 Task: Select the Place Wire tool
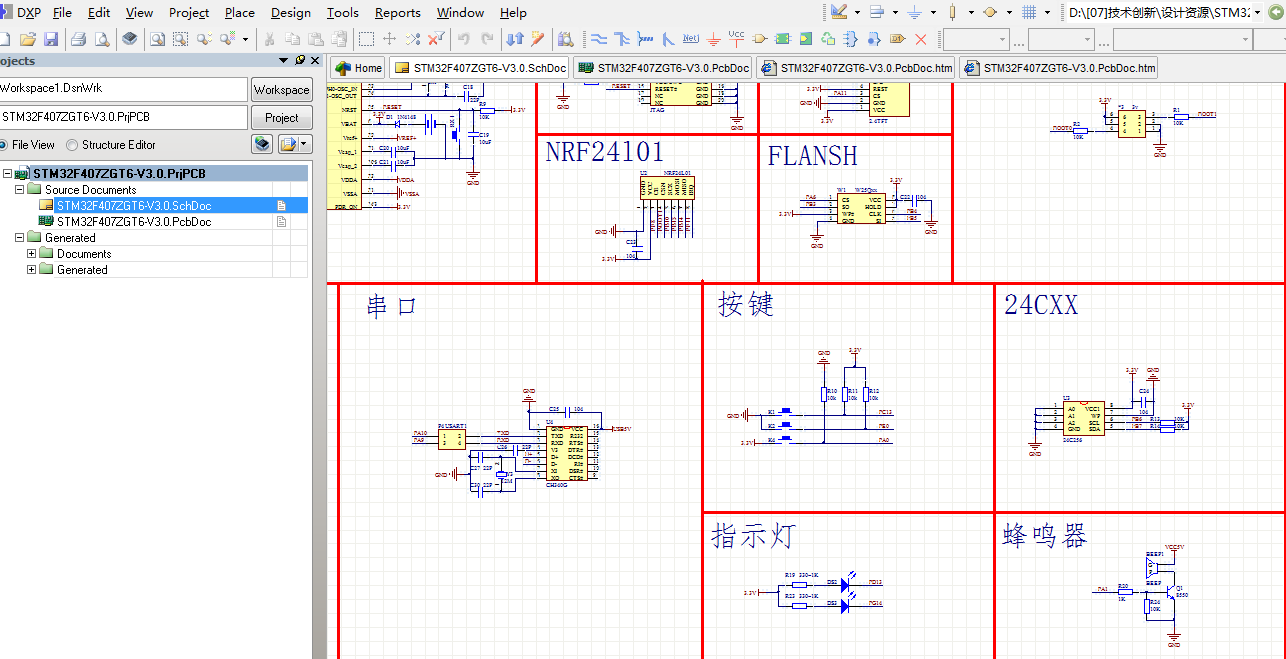coord(598,39)
